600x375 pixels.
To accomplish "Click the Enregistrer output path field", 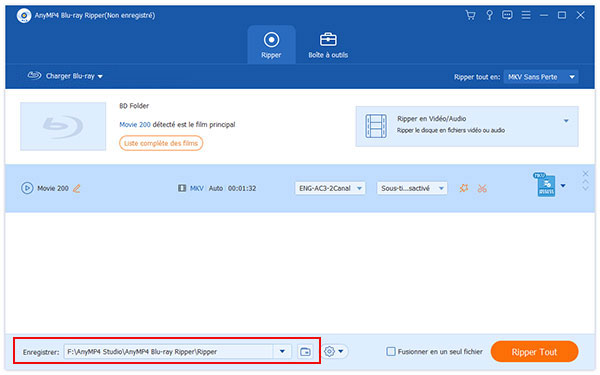I will pos(168,351).
